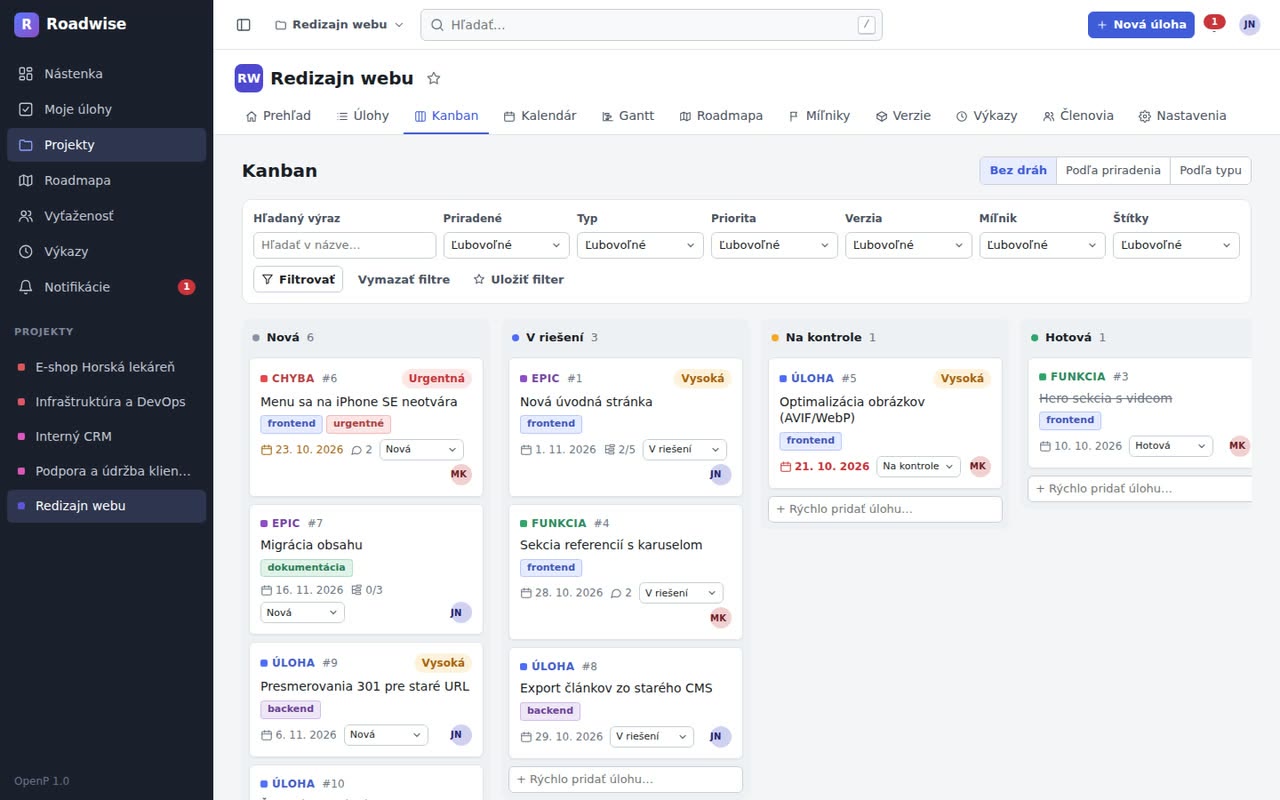Screen dimensions: 1280x800
Task: Click the RW project badge
Action: click(249, 78)
